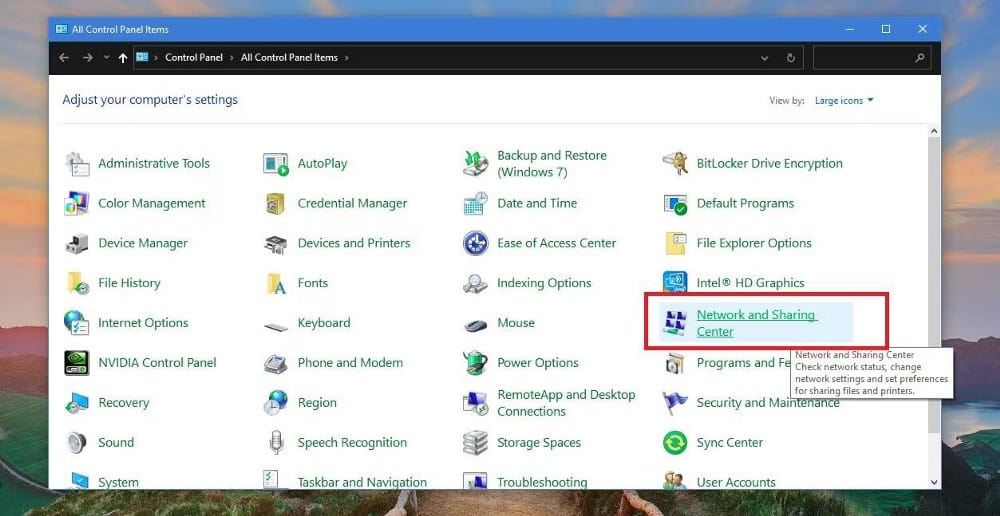Select the 'All Control Panel Items' breadcrumb

click(x=289, y=57)
